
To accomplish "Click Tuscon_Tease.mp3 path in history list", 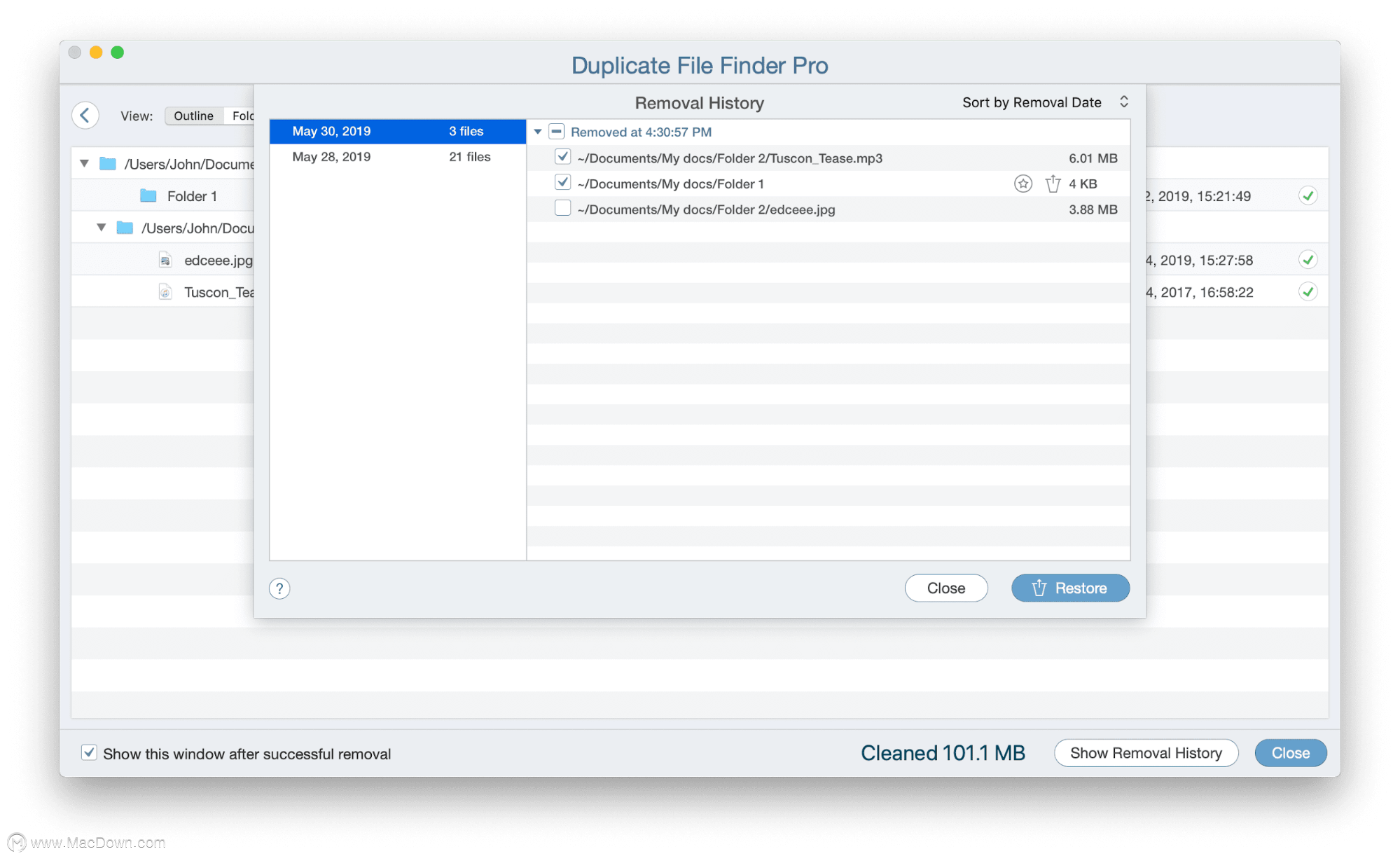I will [x=730, y=158].
